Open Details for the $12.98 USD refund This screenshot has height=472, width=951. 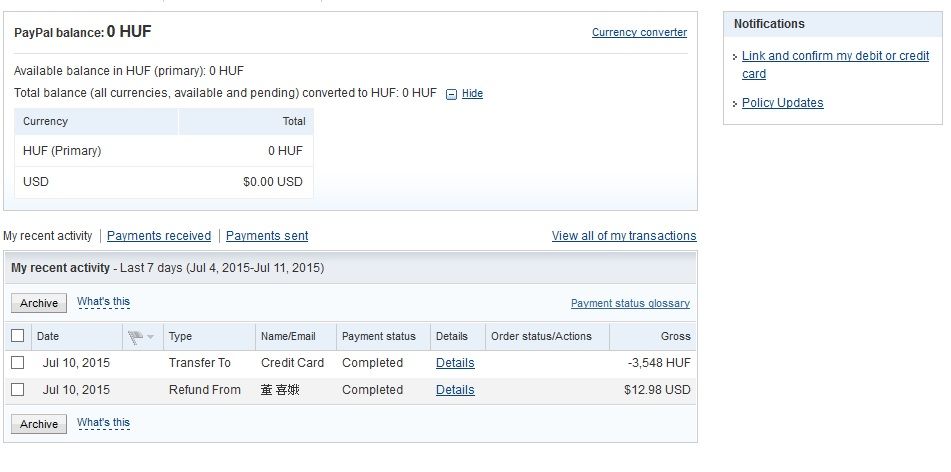pos(455,390)
